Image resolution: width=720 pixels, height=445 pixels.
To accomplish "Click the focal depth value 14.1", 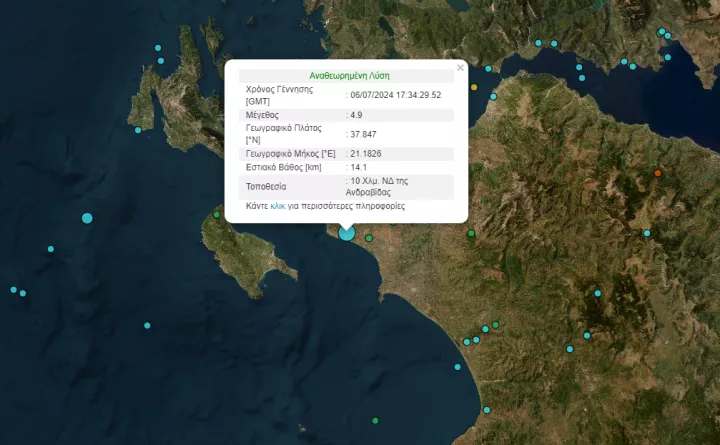I will click(x=357, y=167).
